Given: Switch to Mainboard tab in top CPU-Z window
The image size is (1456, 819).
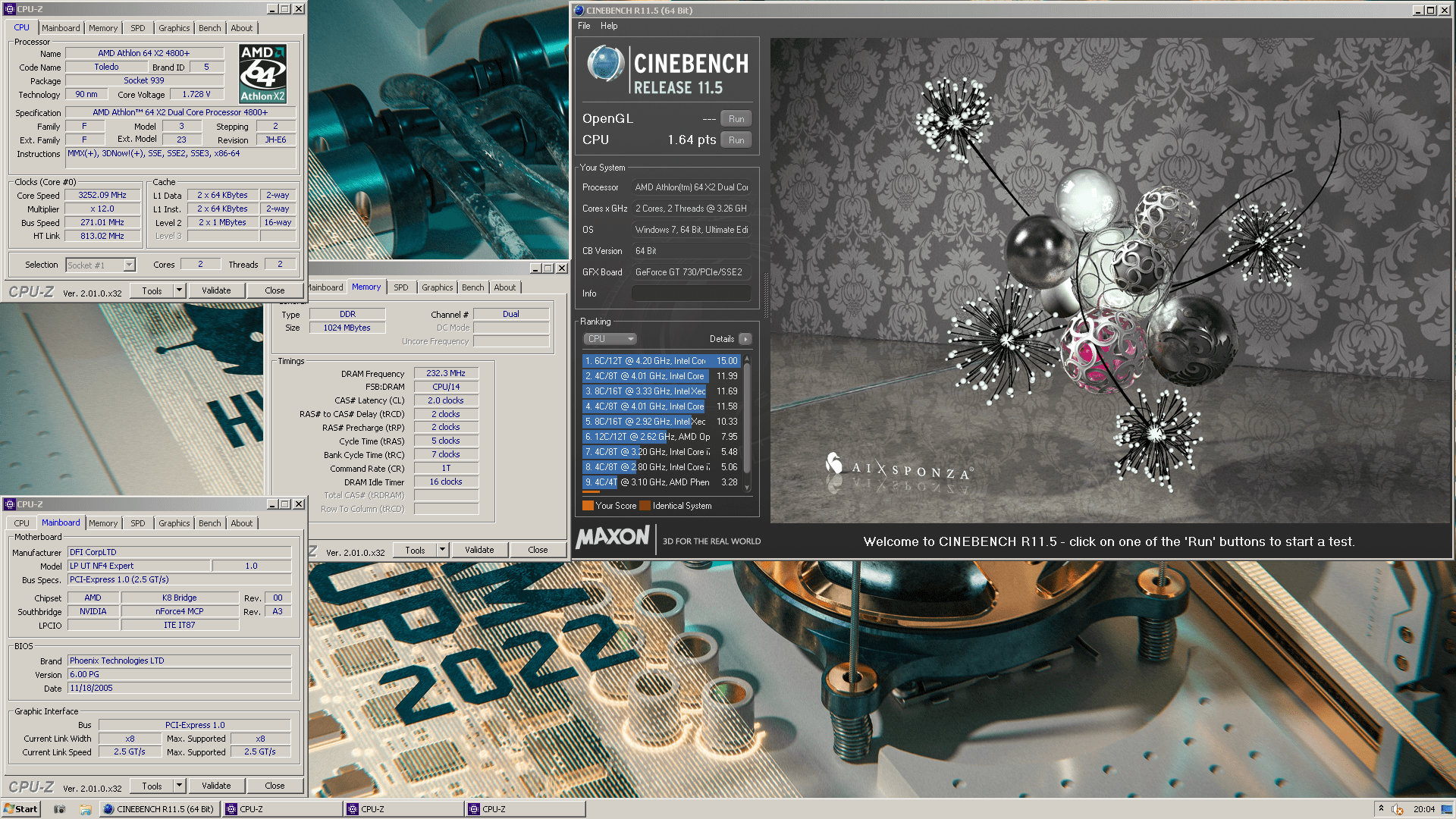Looking at the screenshot, I should click(x=61, y=28).
